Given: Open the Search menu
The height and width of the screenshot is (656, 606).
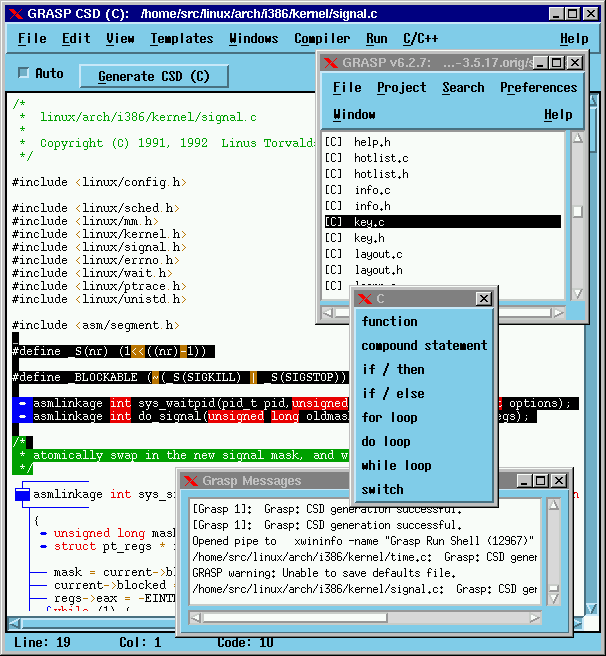Looking at the screenshot, I should pos(463,87).
